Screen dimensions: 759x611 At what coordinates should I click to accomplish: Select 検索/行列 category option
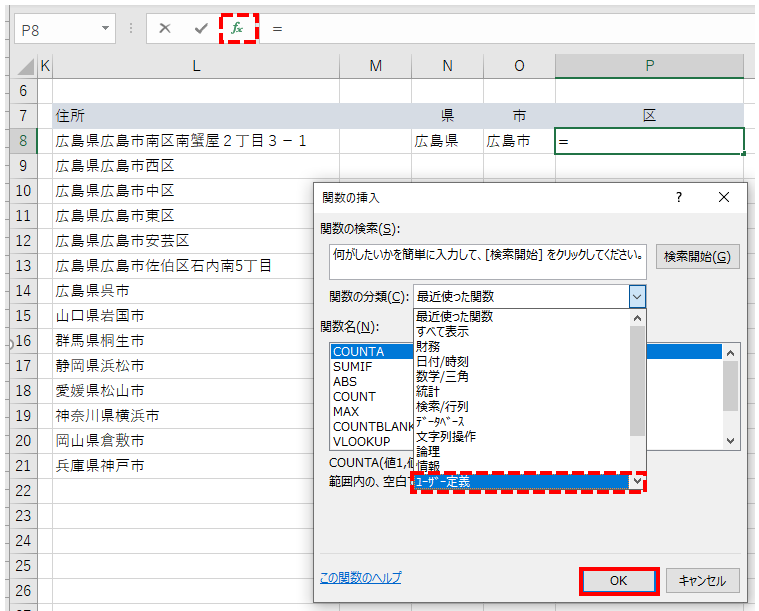click(442, 406)
